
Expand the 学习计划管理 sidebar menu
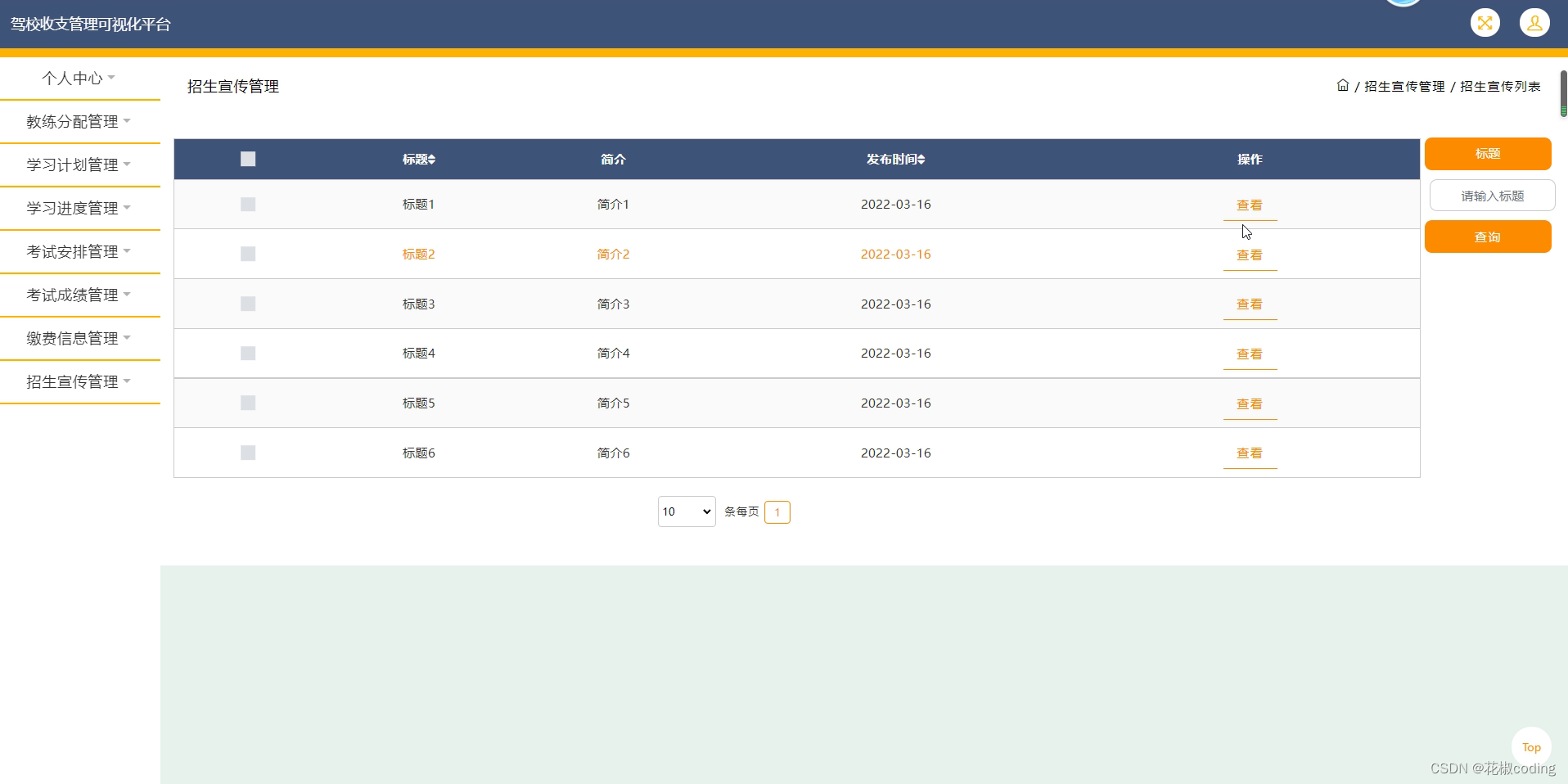[79, 164]
